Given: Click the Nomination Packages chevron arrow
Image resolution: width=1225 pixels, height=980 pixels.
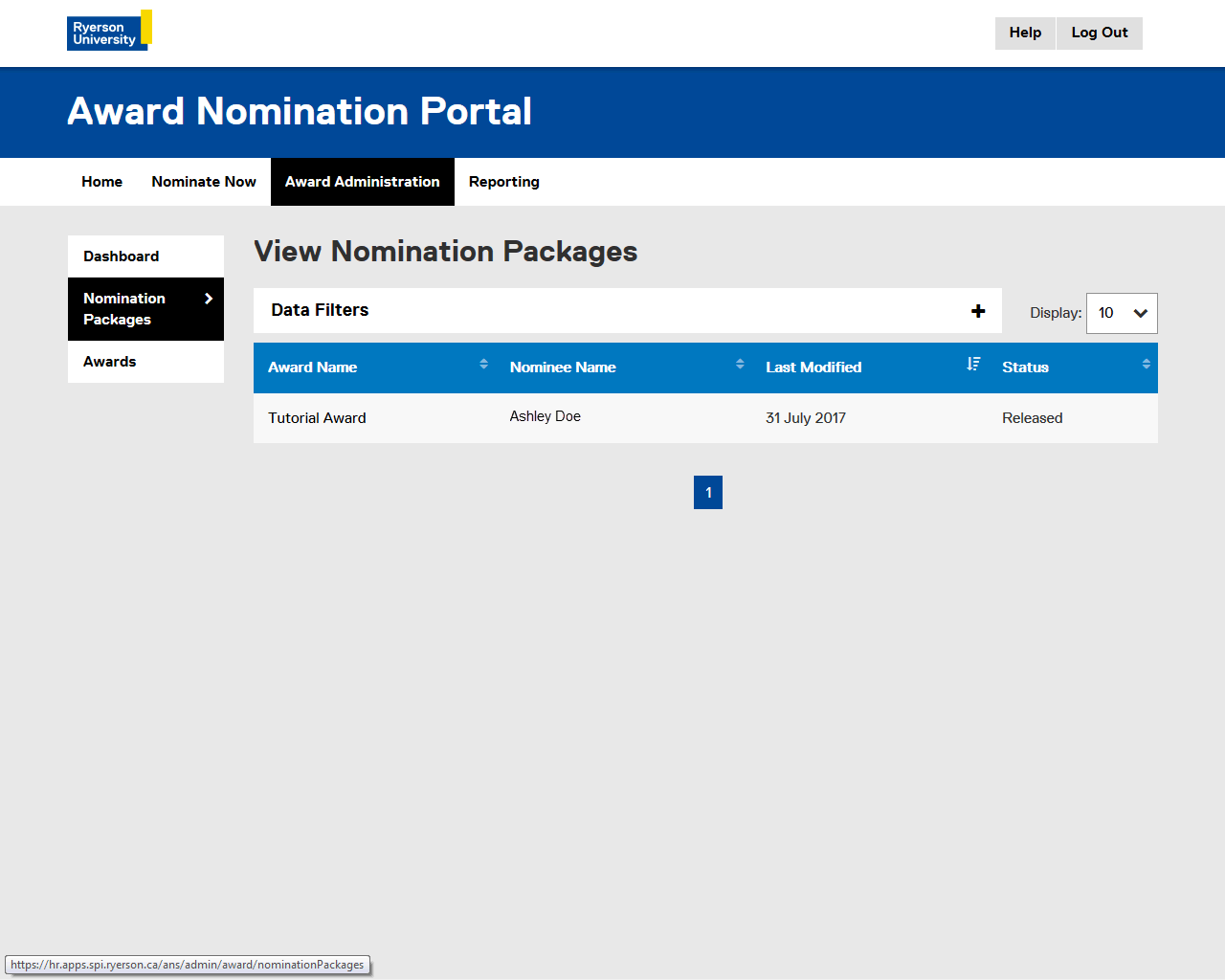Looking at the screenshot, I should click(209, 299).
